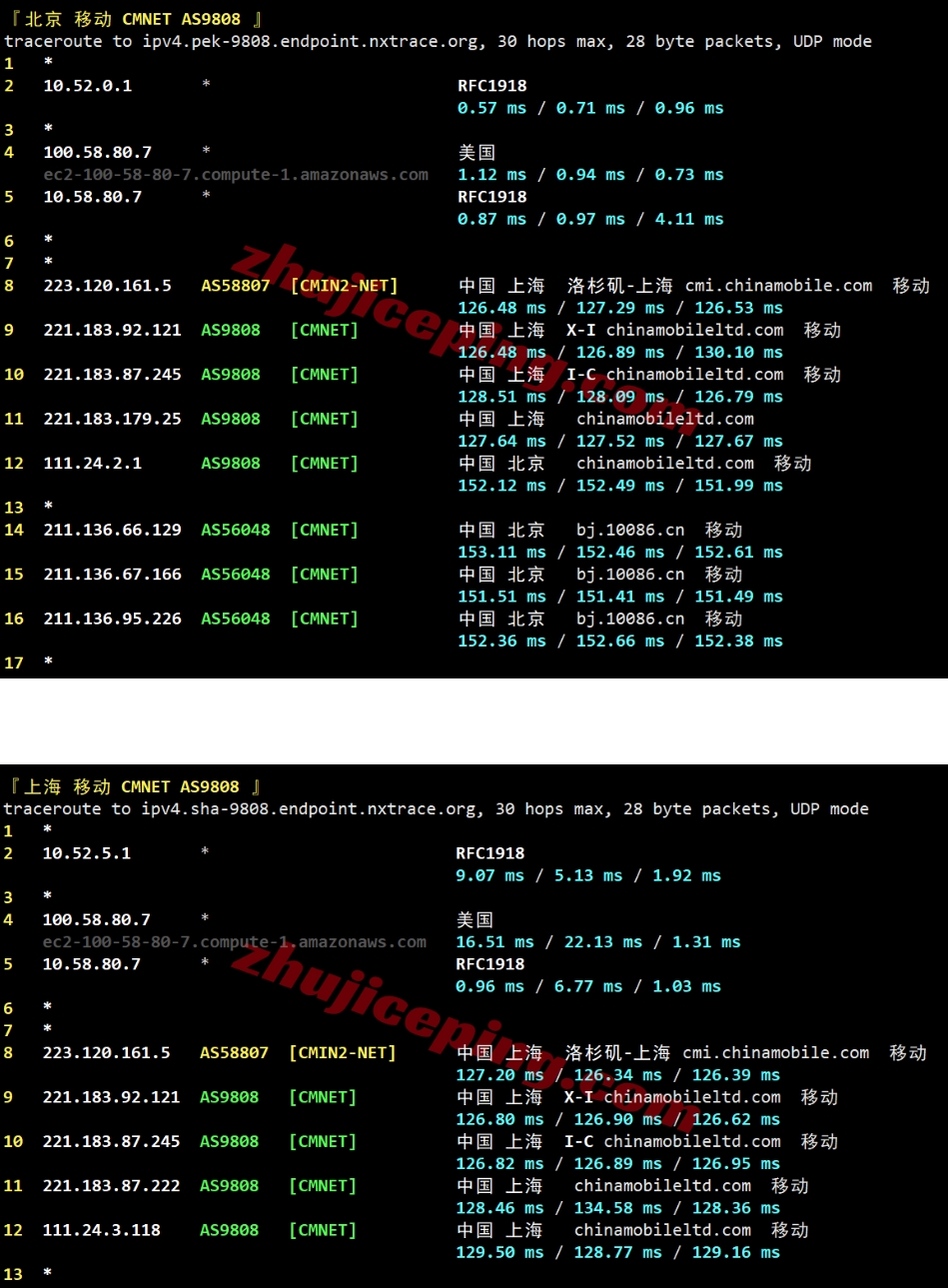Click amazonaws.com hostname in the Beijing trace
Image resolution: width=948 pixels, height=1288 pixels.
[x=236, y=174]
